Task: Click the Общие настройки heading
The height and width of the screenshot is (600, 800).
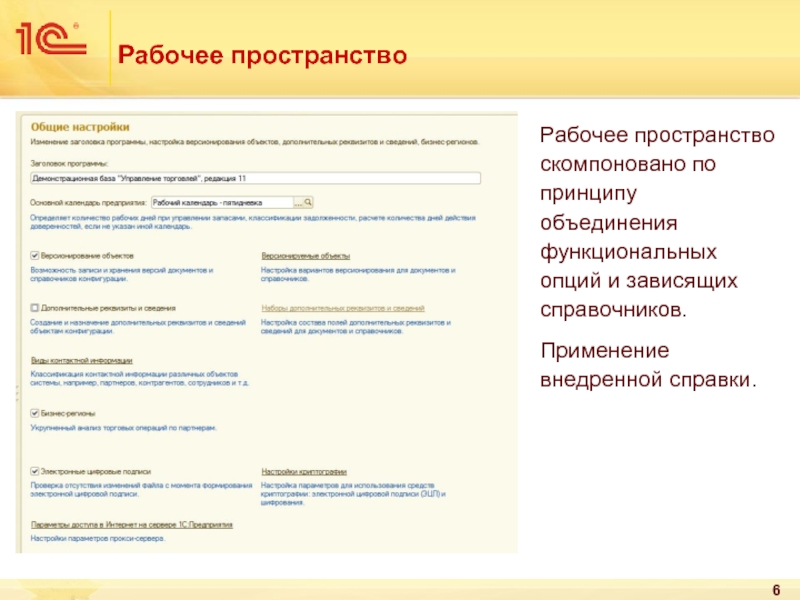Action: [x=79, y=127]
